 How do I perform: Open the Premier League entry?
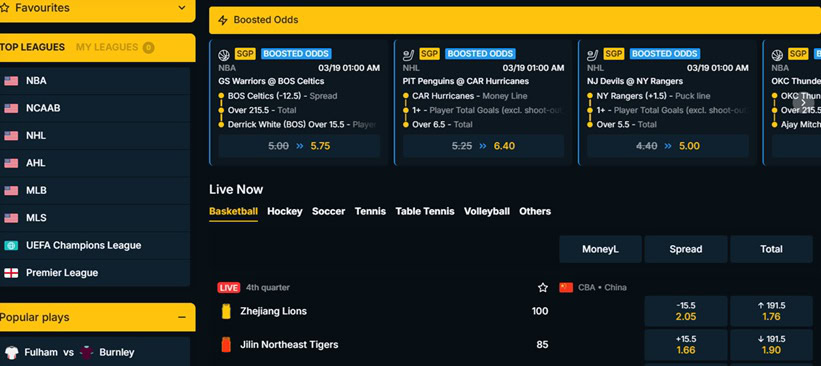pos(95,273)
